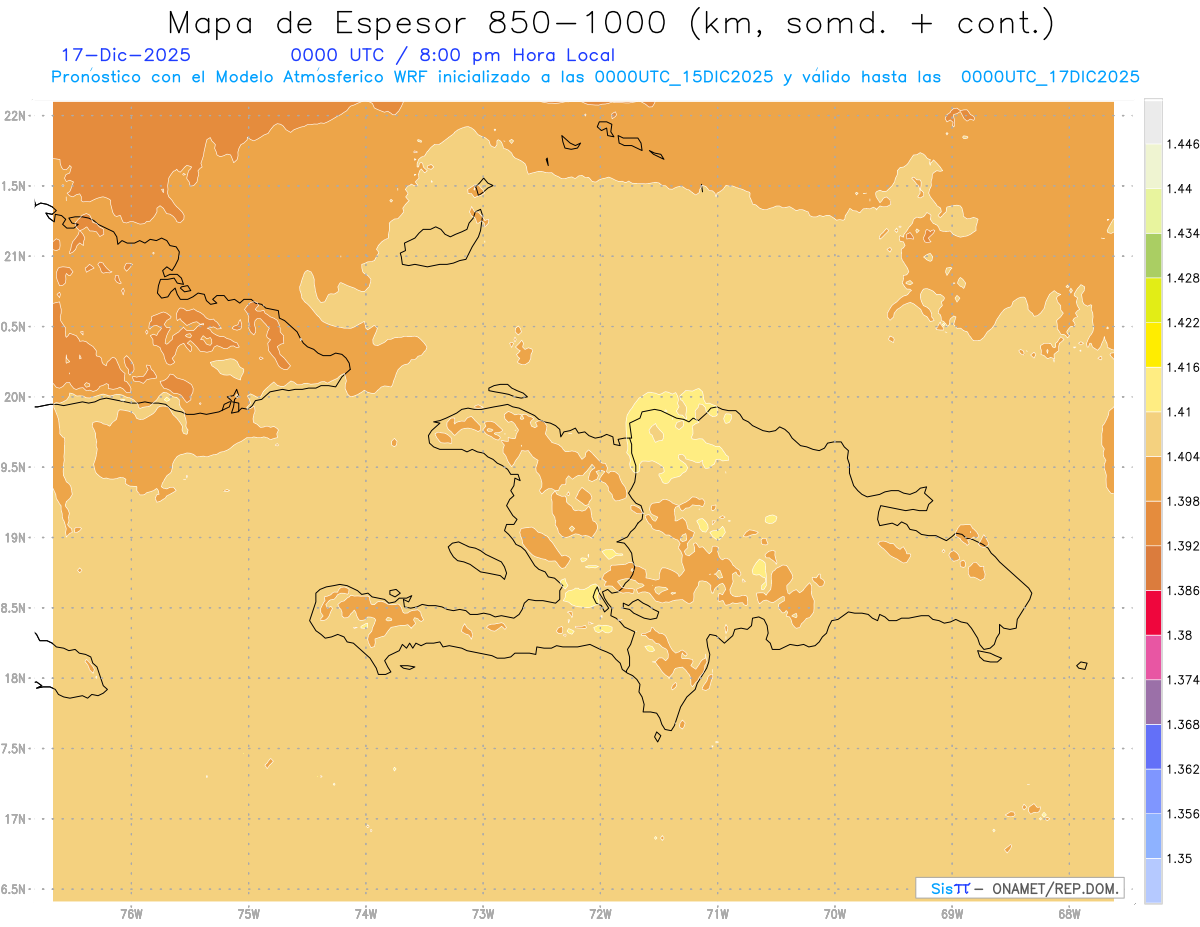This screenshot has width=1200, height=927.
Task: Click the 69W longitude label
Action: (x=952, y=915)
